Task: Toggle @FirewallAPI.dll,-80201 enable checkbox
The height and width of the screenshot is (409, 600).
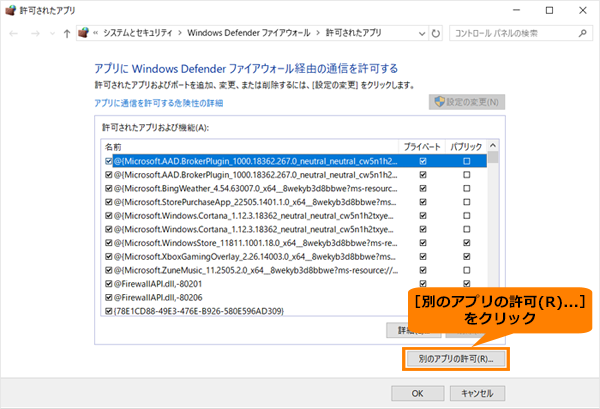Action: [x=109, y=284]
